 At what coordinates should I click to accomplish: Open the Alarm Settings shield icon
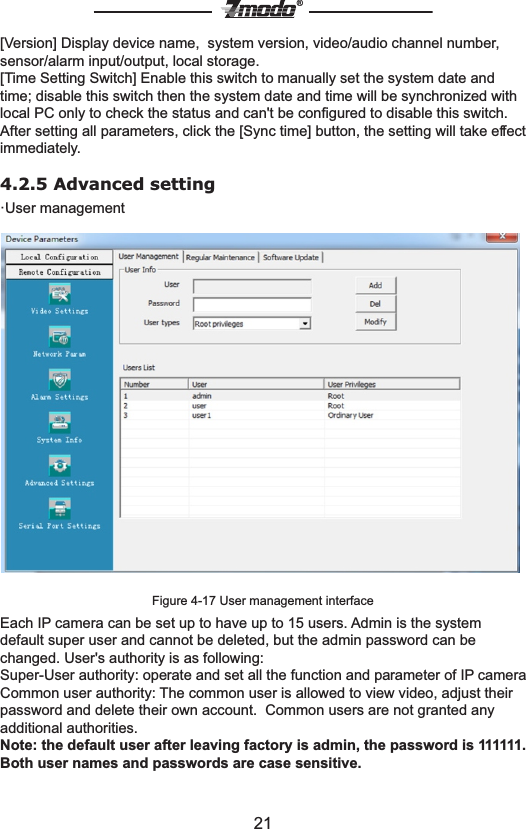[x=60, y=380]
